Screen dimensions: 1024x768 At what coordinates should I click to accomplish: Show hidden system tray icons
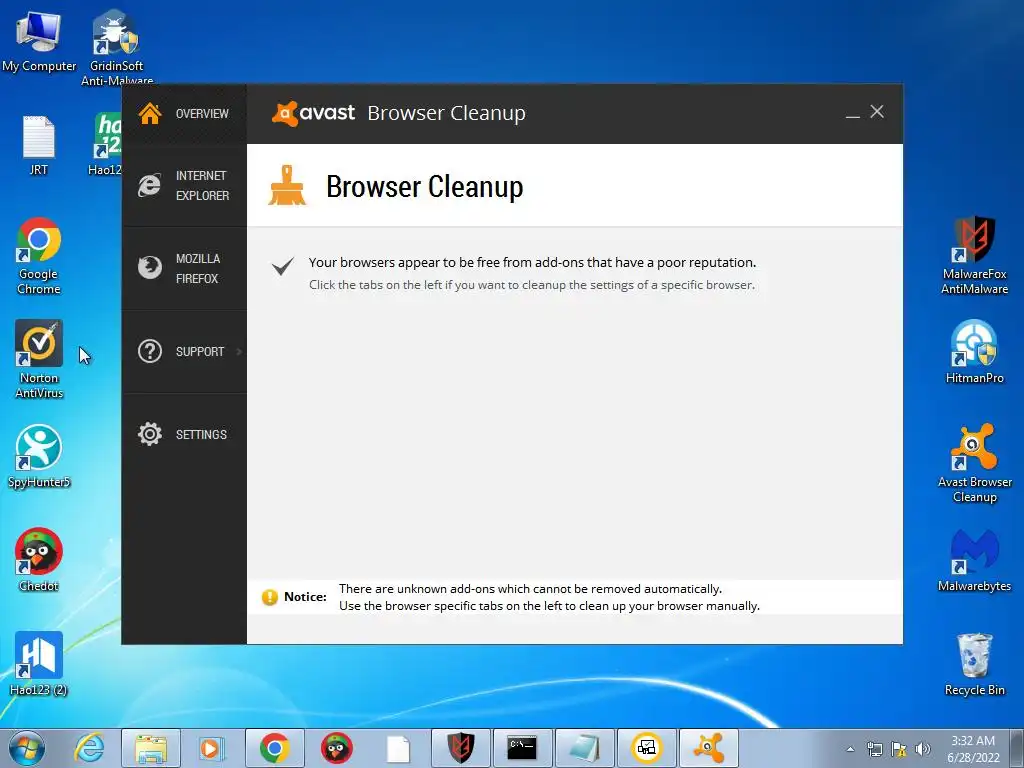pos(850,749)
